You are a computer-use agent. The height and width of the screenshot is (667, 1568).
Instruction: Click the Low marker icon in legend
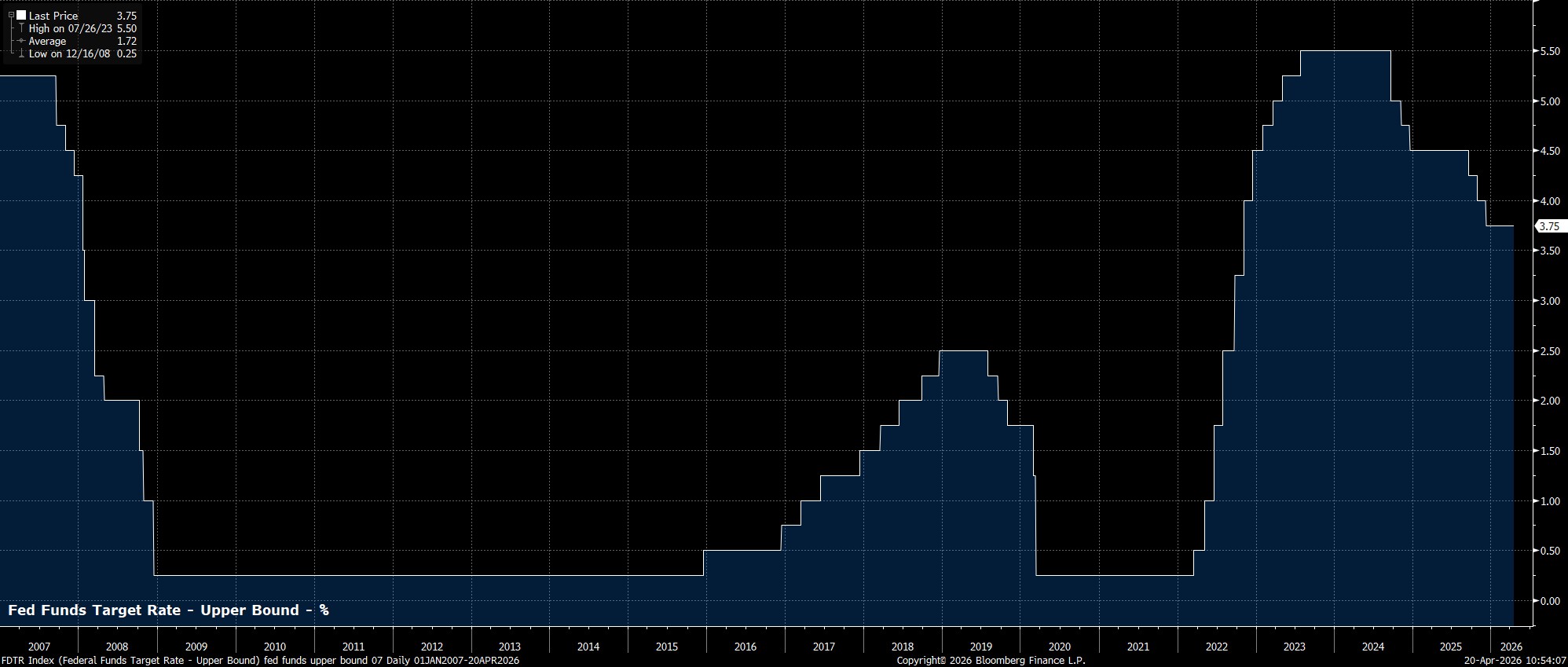pos(21,53)
